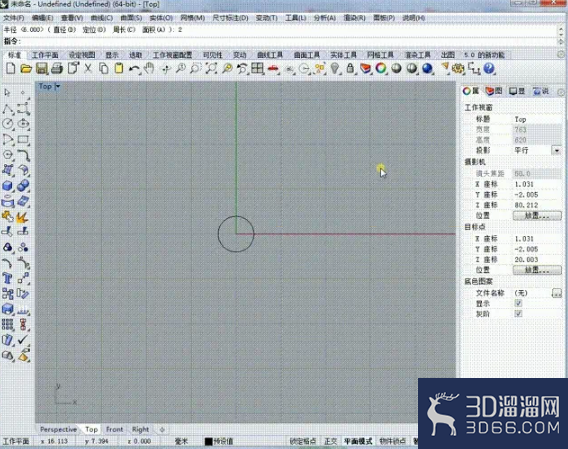Open the Layers icon in the toolbar
This screenshot has width=568, height=449.
click(366, 68)
